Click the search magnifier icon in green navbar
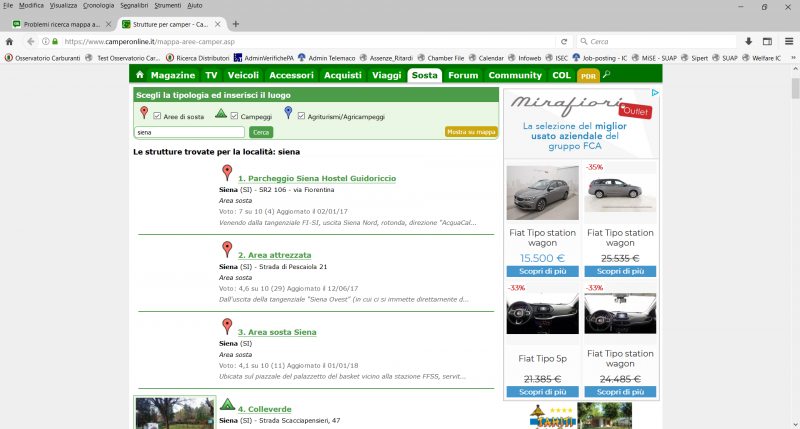Screen dimensions: 800x429 (606, 75)
